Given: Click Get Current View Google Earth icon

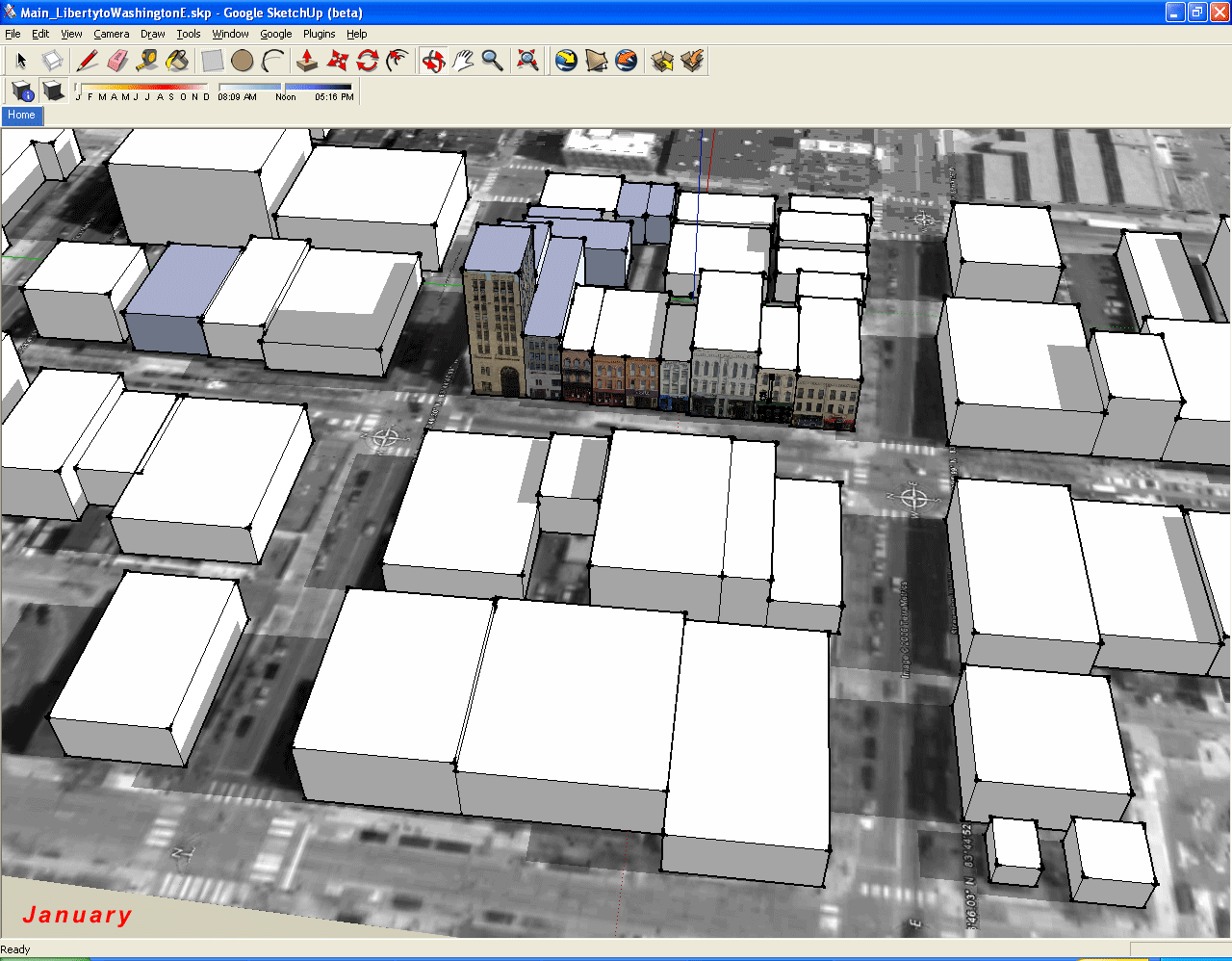Looking at the screenshot, I should 567,61.
